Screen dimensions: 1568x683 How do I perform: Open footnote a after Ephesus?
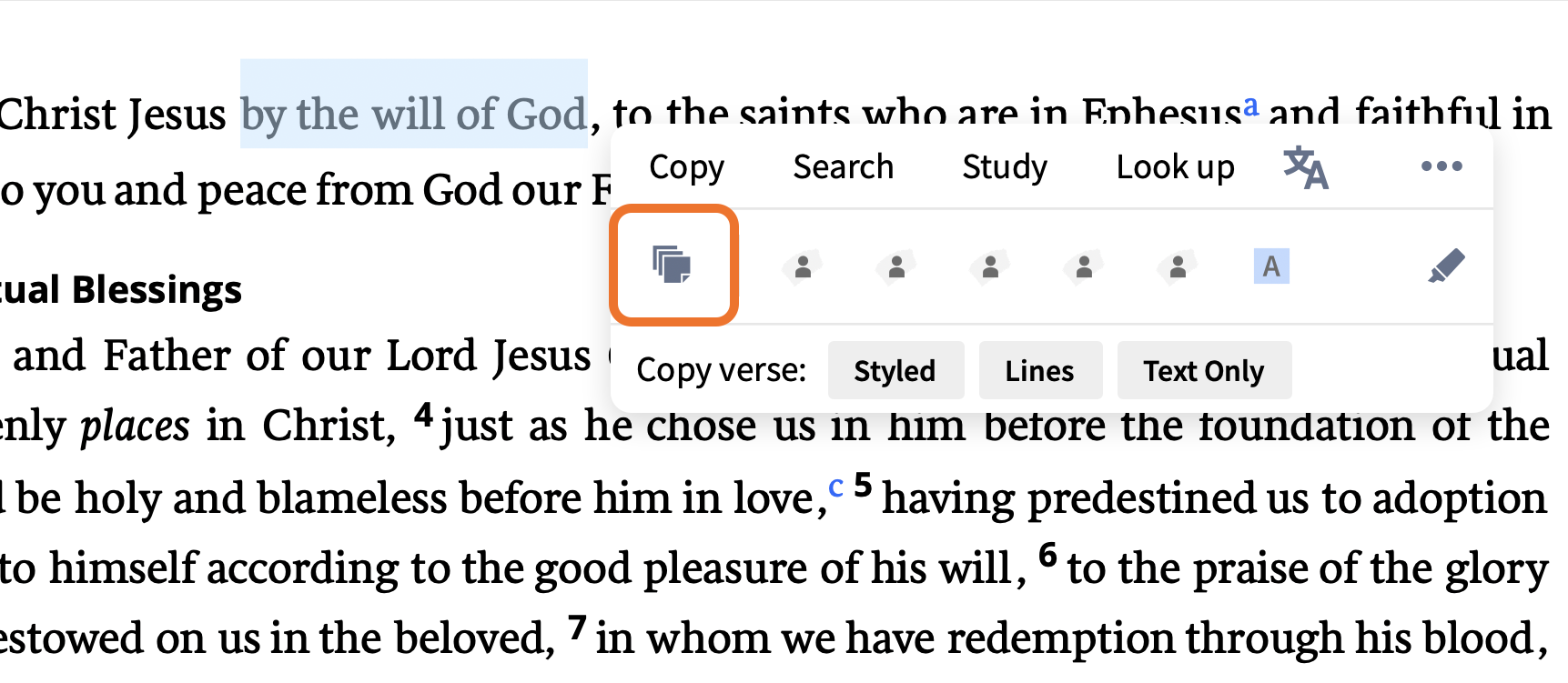pos(1251,105)
